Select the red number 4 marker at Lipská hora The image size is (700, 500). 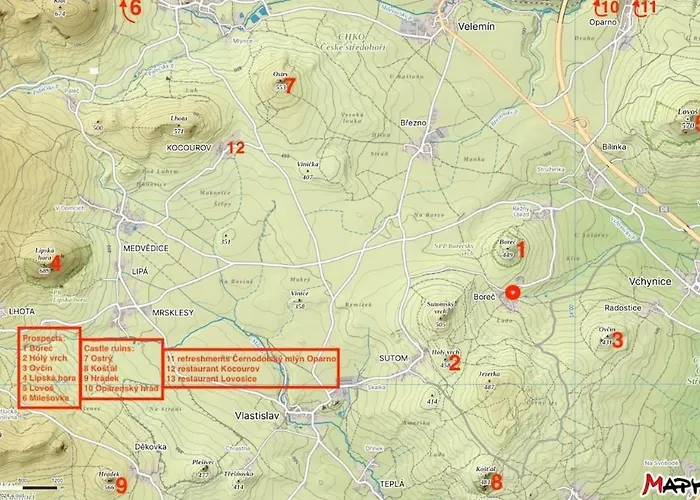point(55,263)
